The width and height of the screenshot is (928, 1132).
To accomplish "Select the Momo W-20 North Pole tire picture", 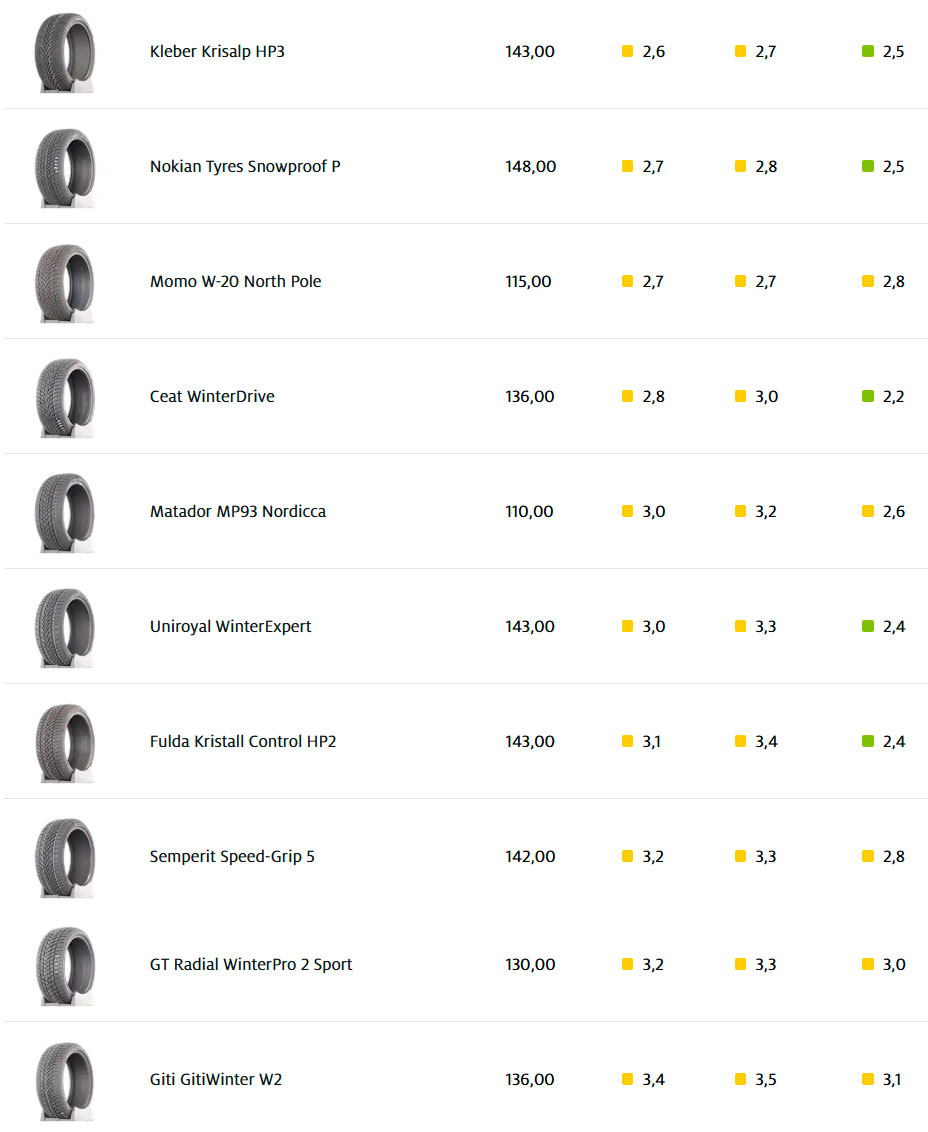I will click(65, 282).
